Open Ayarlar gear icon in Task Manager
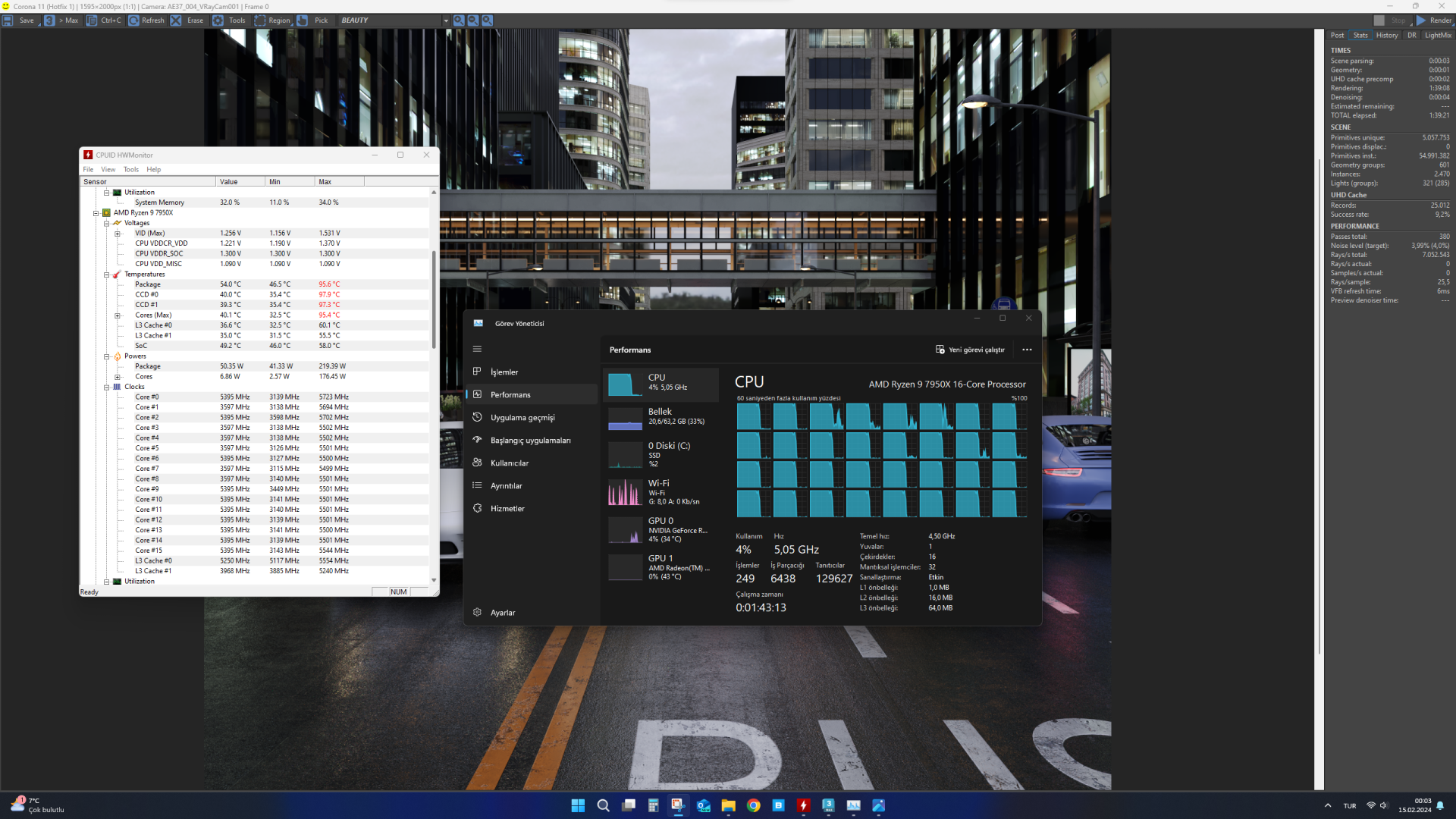This screenshot has width=1456, height=819. 477,612
